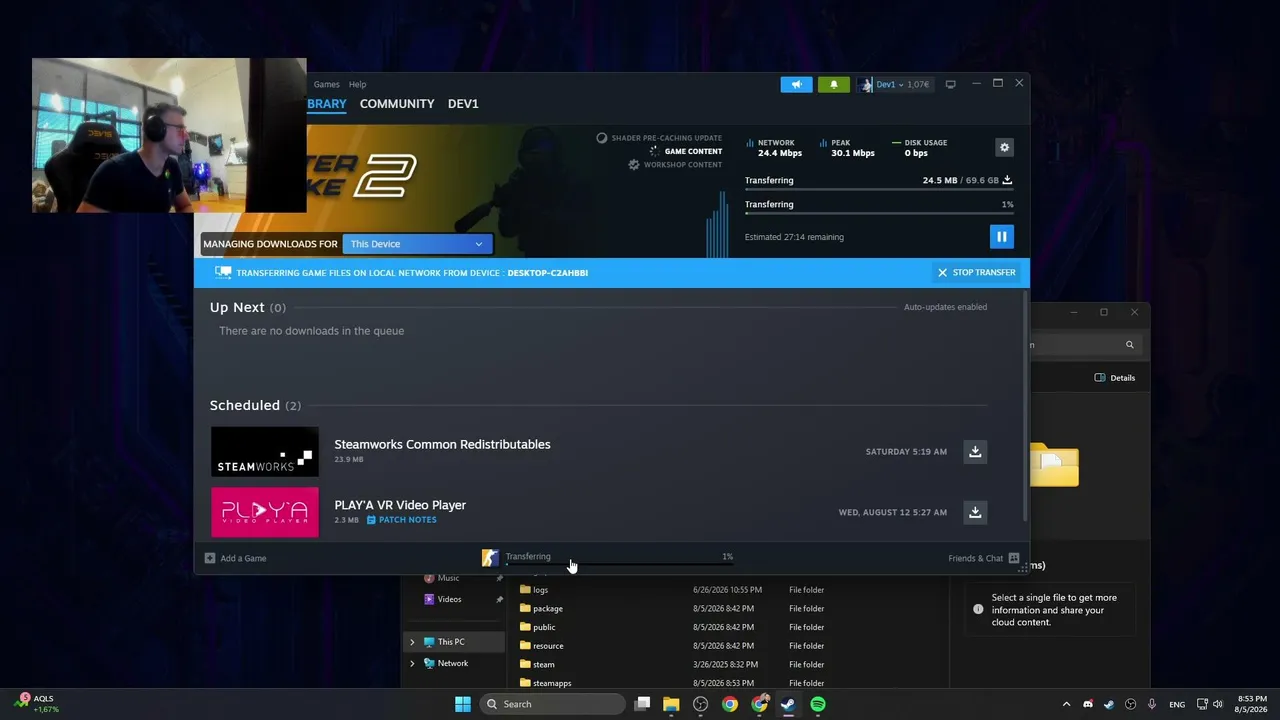Open the taskbar clock showing 8:53 PM
Viewport: 1280px width, 720px height.
click(x=1252, y=704)
